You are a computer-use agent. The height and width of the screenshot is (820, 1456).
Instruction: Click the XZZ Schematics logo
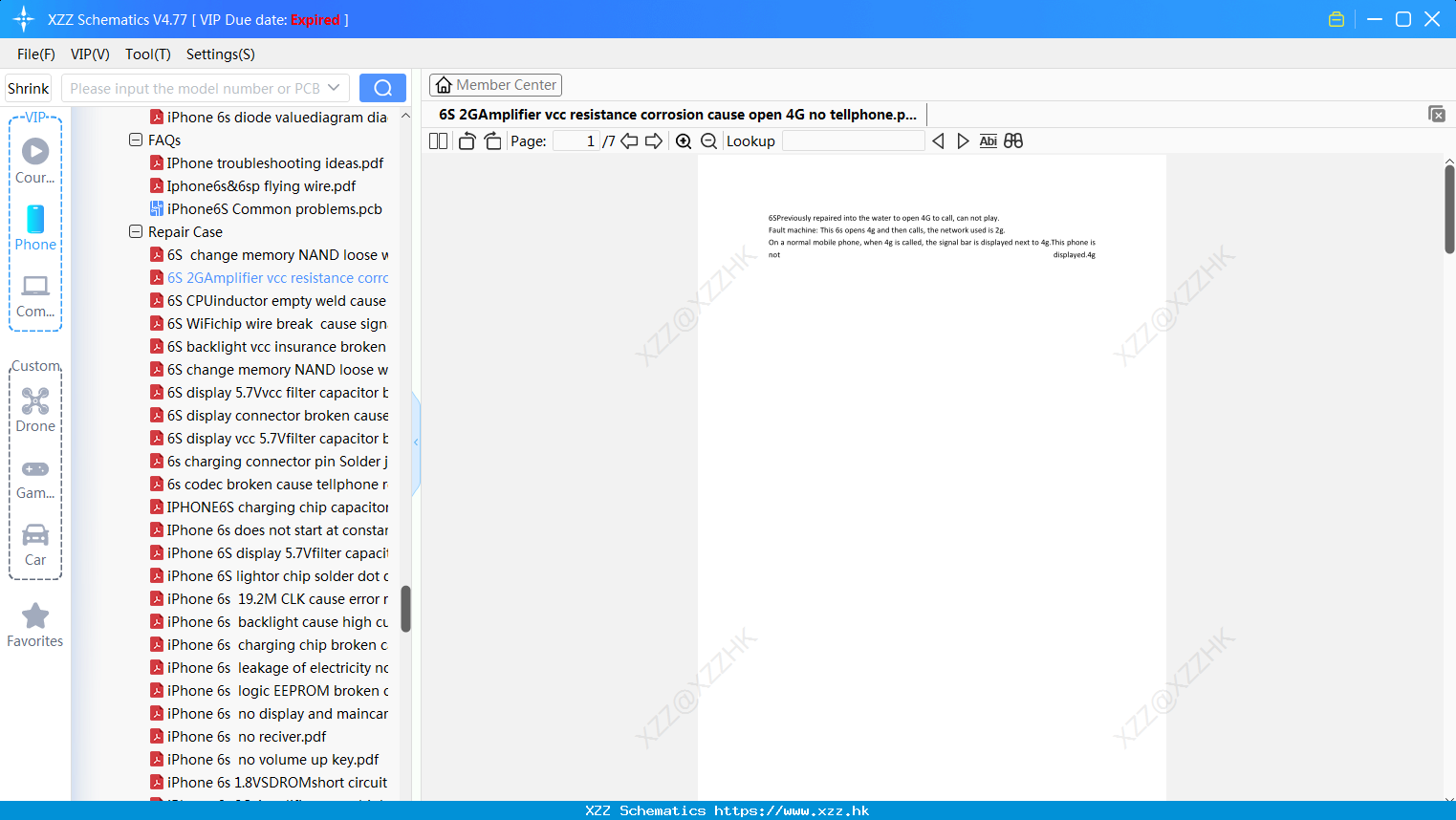(24, 19)
